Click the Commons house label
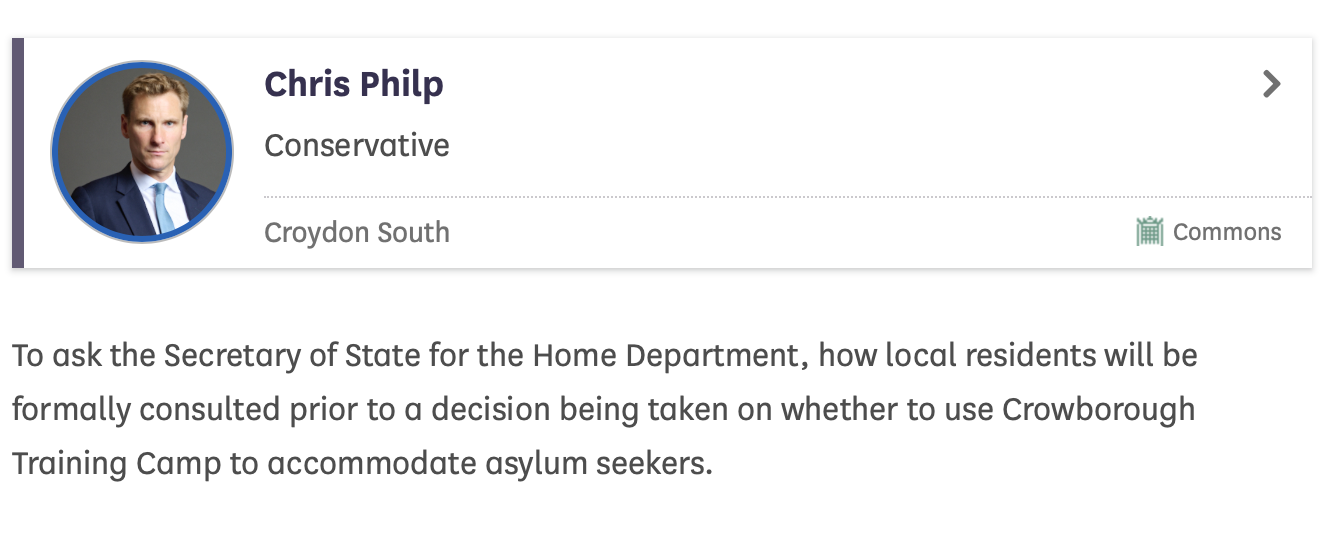The height and width of the screenshot is (538, 1336). 1226,232
